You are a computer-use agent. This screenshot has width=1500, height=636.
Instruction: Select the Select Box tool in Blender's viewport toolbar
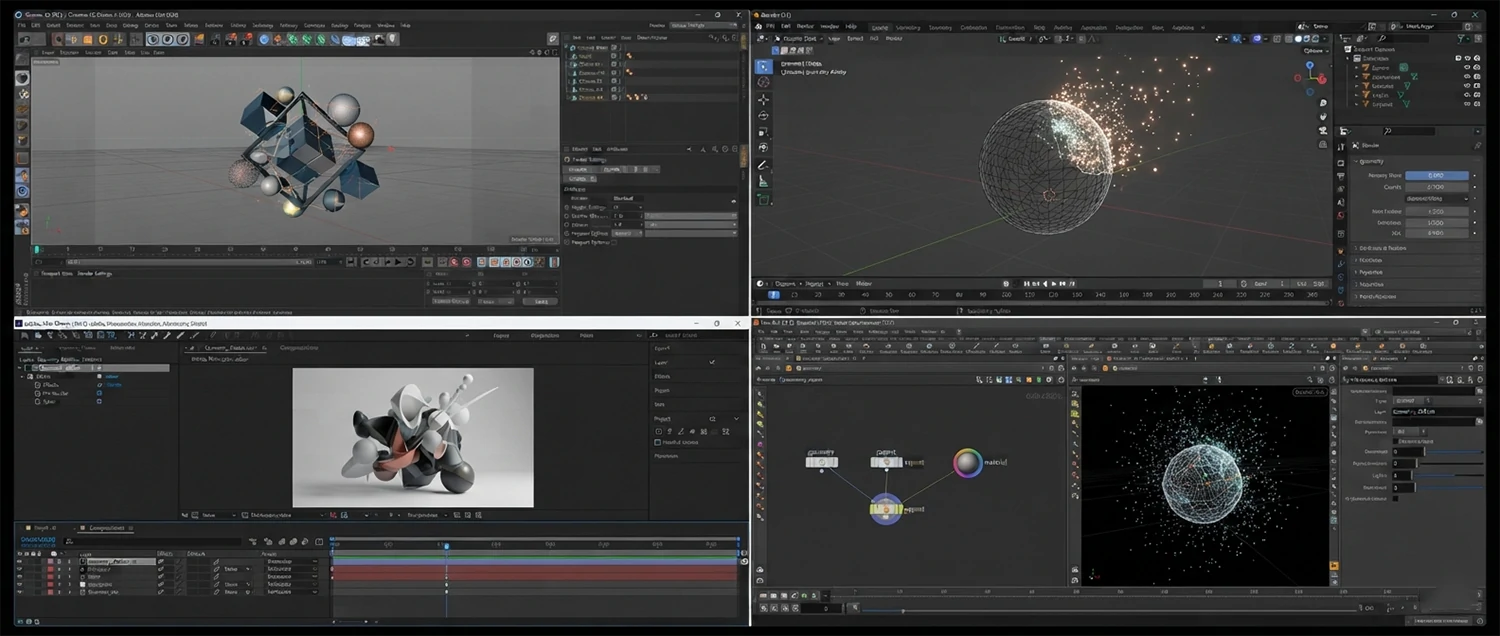[763, 67]
